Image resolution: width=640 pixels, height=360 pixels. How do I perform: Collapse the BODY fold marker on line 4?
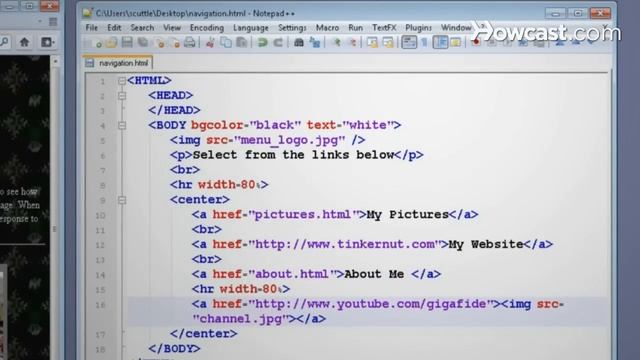coord(122,126)
